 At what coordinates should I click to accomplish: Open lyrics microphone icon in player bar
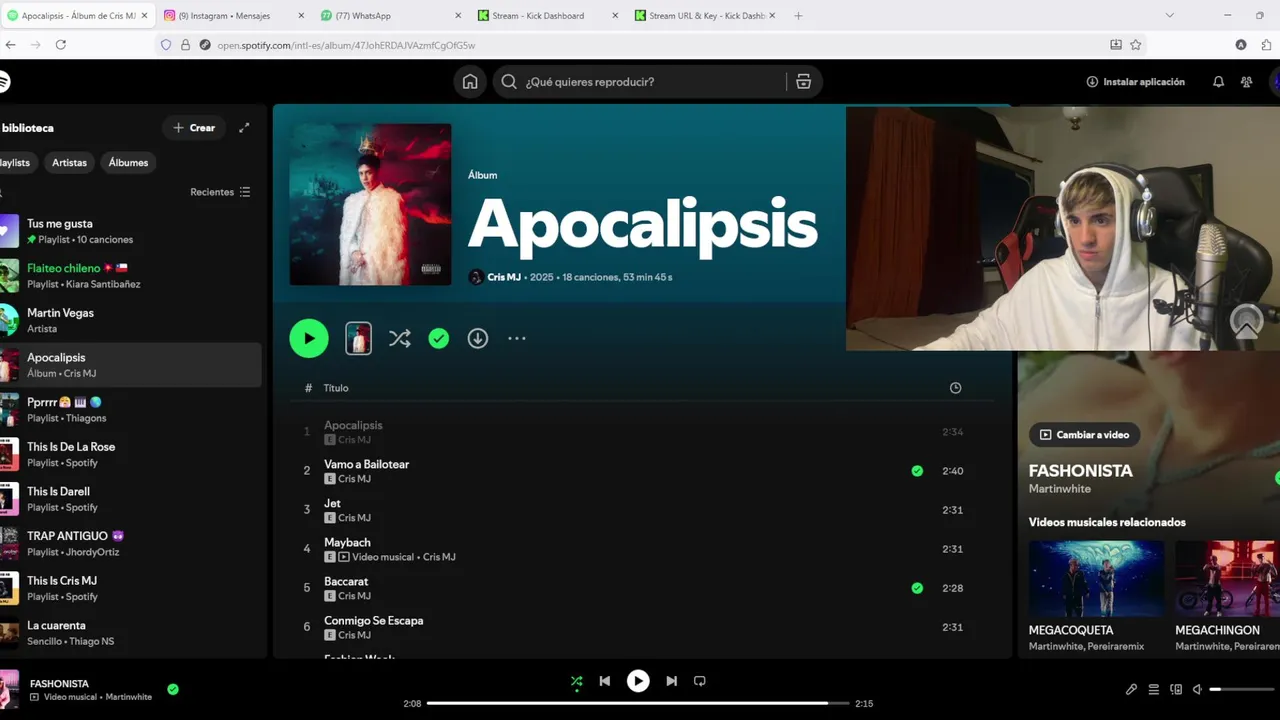point(1131,689)
